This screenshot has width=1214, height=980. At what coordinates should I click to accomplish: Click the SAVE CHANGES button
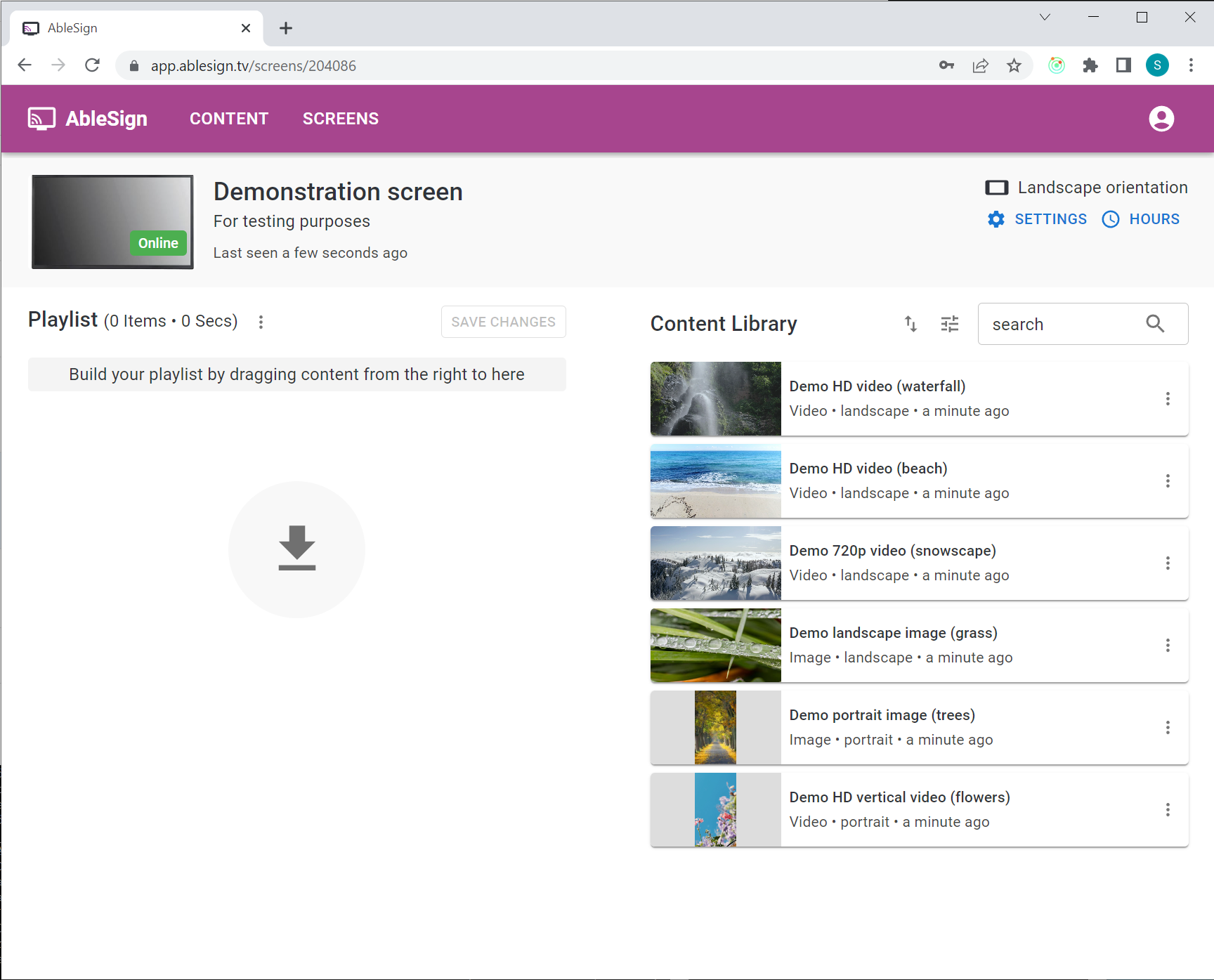tap(503, 322)
